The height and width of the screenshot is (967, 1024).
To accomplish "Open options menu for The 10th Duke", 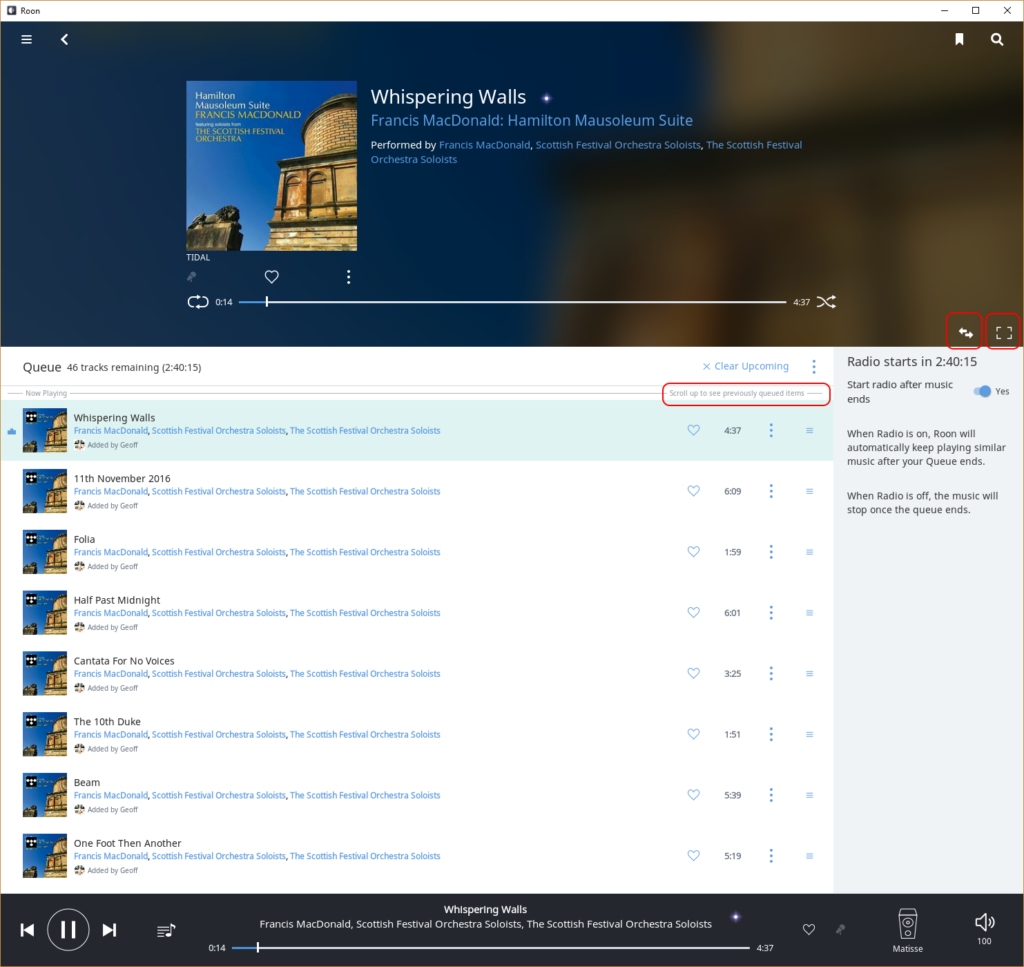I will coord(771,734).
